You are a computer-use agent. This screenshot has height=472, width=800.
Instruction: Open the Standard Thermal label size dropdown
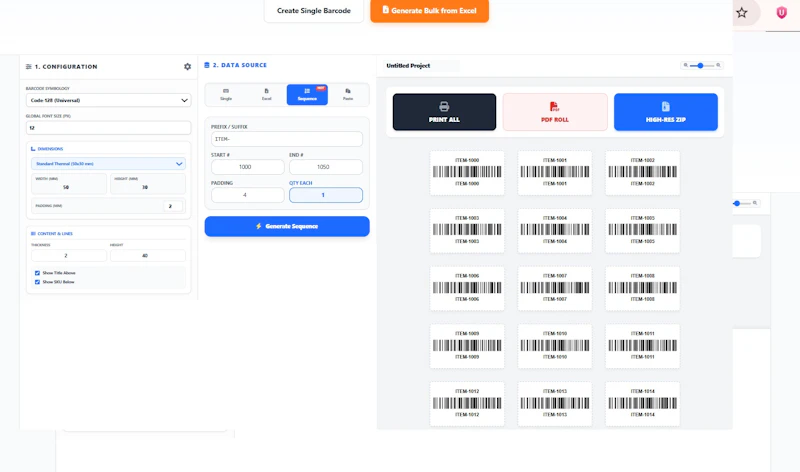[x=109, y=164]
